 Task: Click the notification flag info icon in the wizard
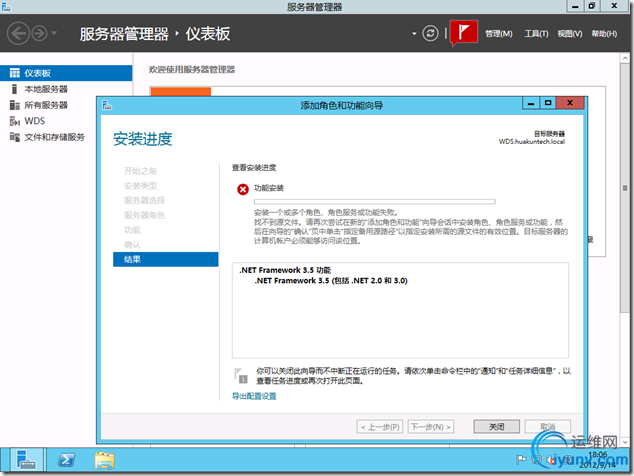click(241, 376)
